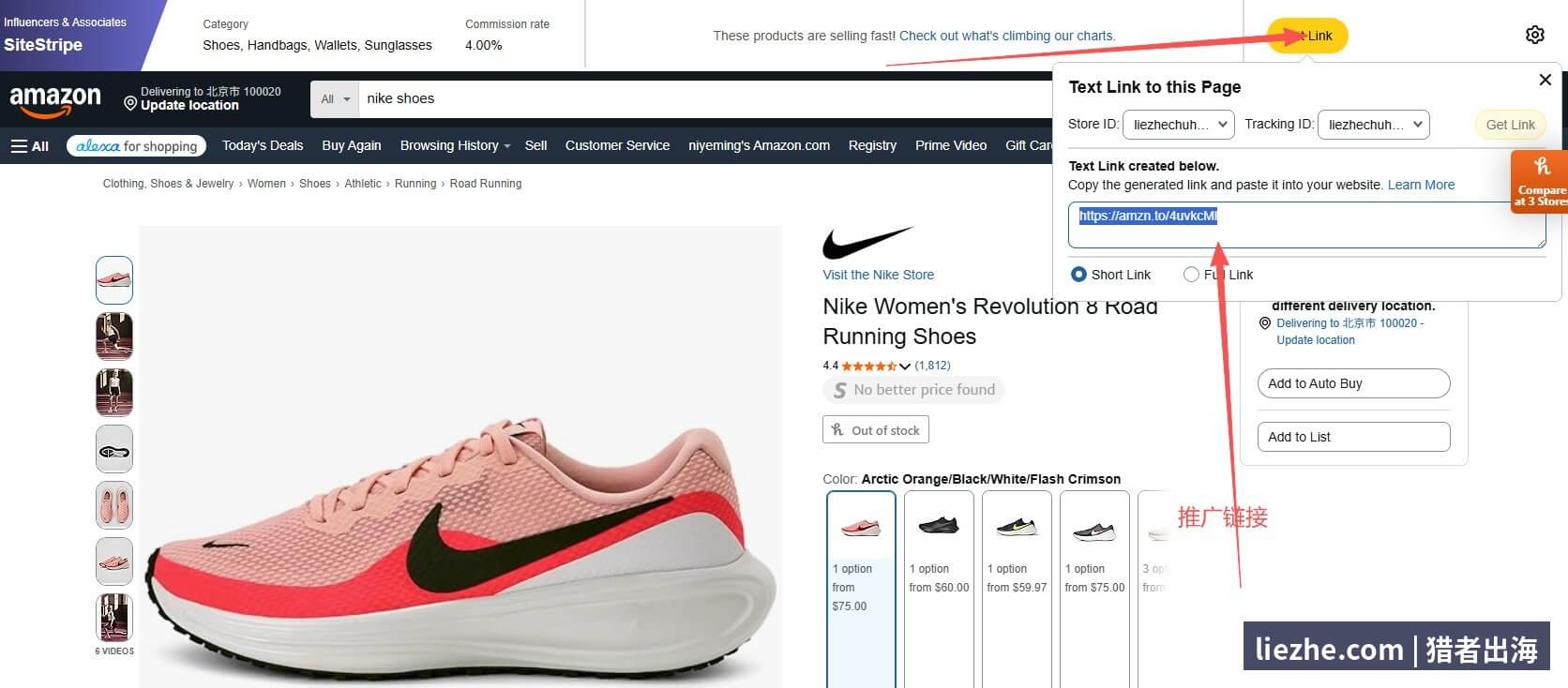Open the SiteStripe settings gear
Viewport: 1568px width, 688px height.
(1535, 35)
